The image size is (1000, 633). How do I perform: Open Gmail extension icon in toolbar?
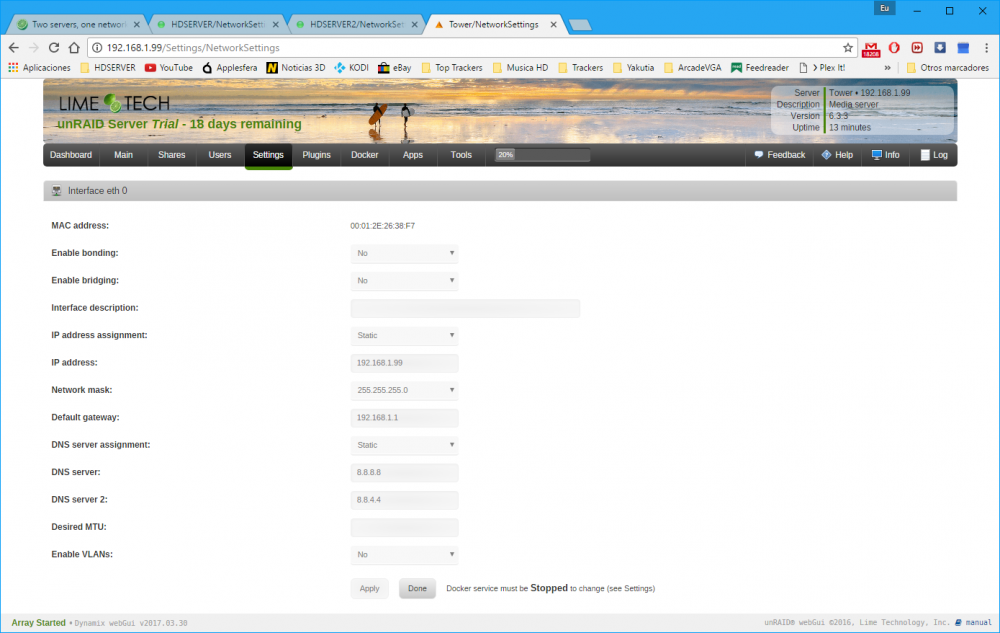pyautogui.click(x=871, y=48)
